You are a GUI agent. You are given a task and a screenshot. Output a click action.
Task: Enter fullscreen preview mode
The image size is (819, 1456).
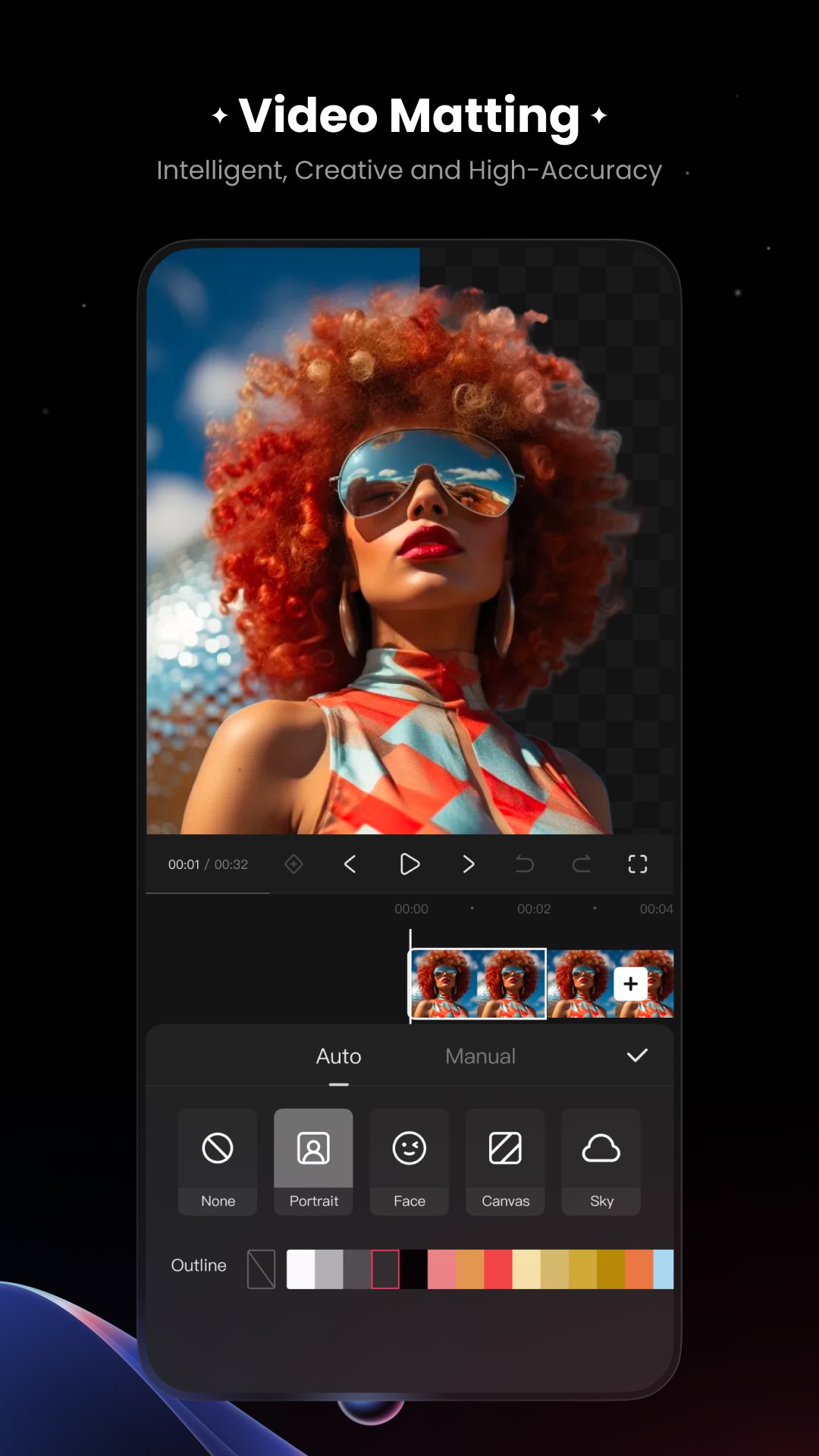pos(638,864)
